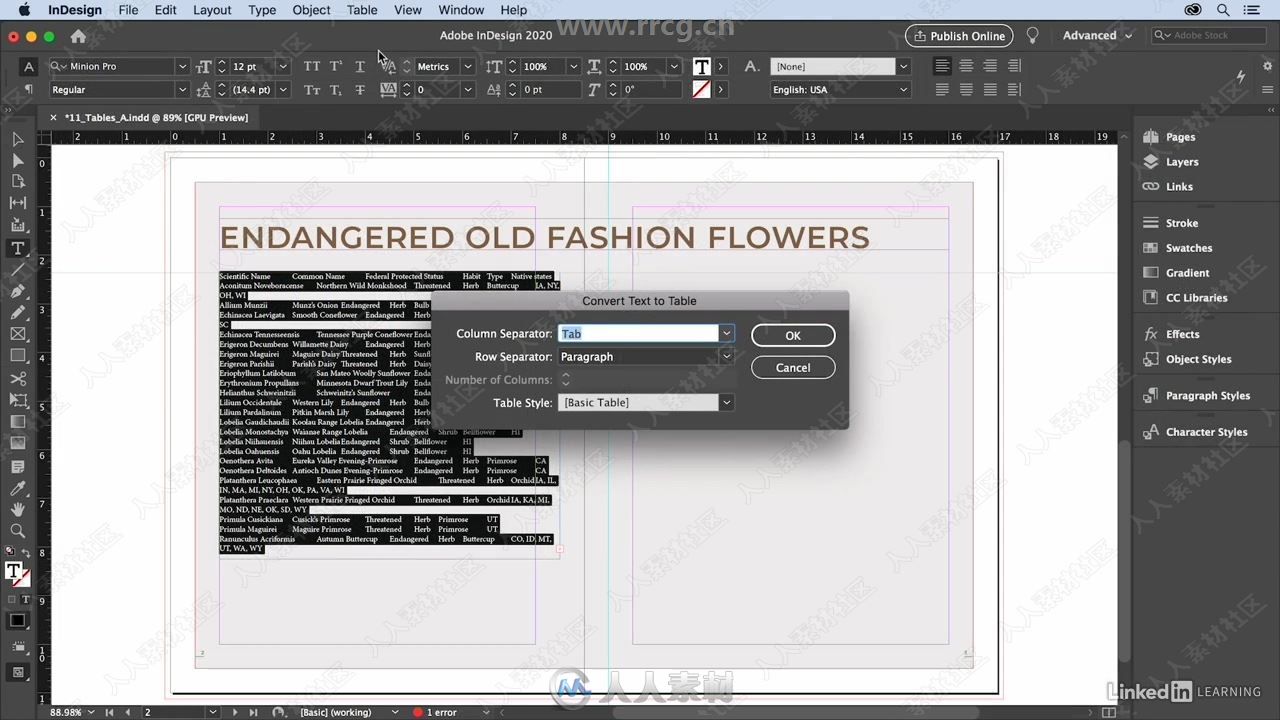Open the Window menu
The image size is (1280, 720).
pyautogui.click(x=461, y=10)
